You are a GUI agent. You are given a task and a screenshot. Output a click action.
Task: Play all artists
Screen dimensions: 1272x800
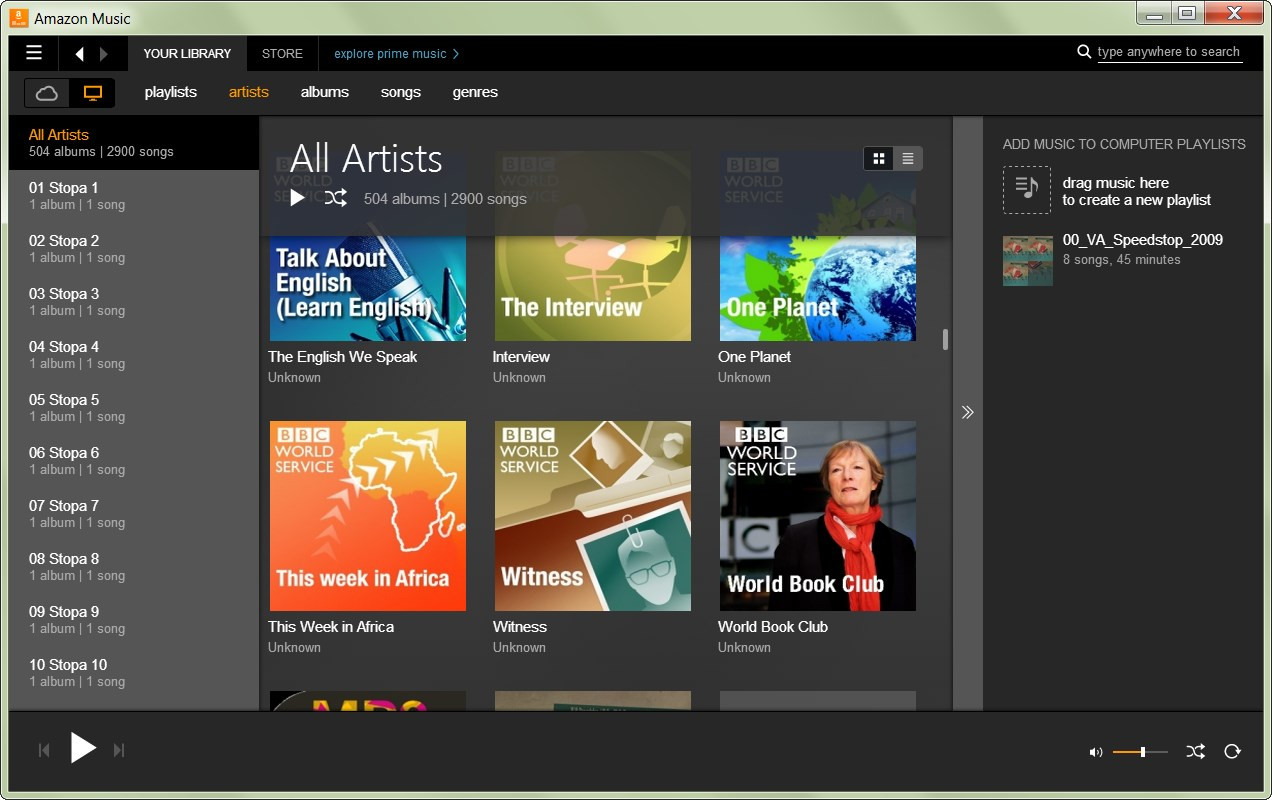pos(297,198)
